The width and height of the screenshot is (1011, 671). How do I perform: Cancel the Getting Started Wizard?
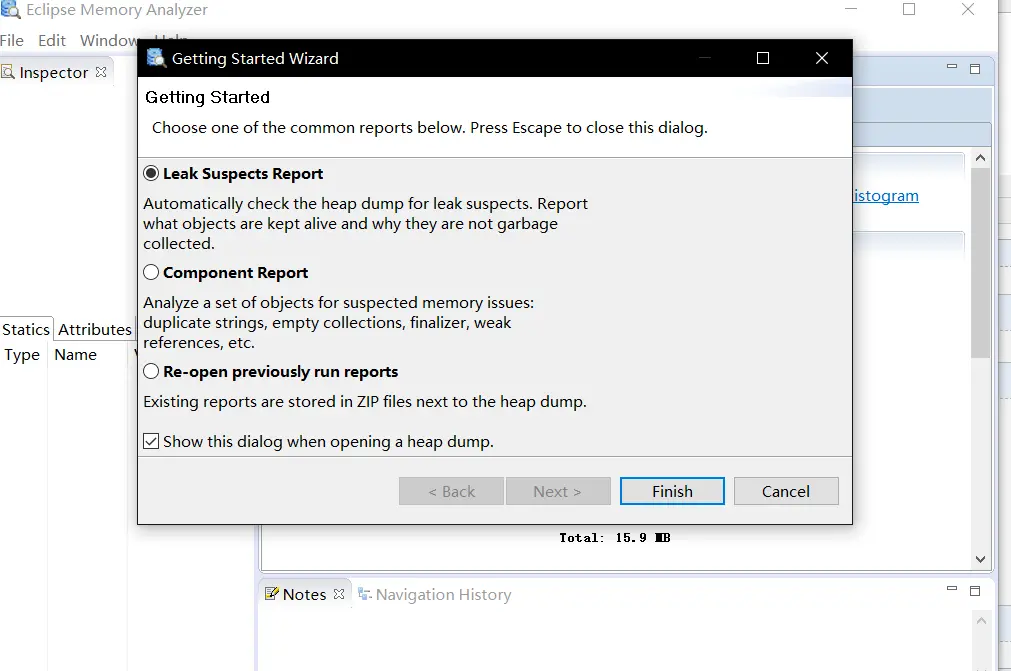(786, 491)
